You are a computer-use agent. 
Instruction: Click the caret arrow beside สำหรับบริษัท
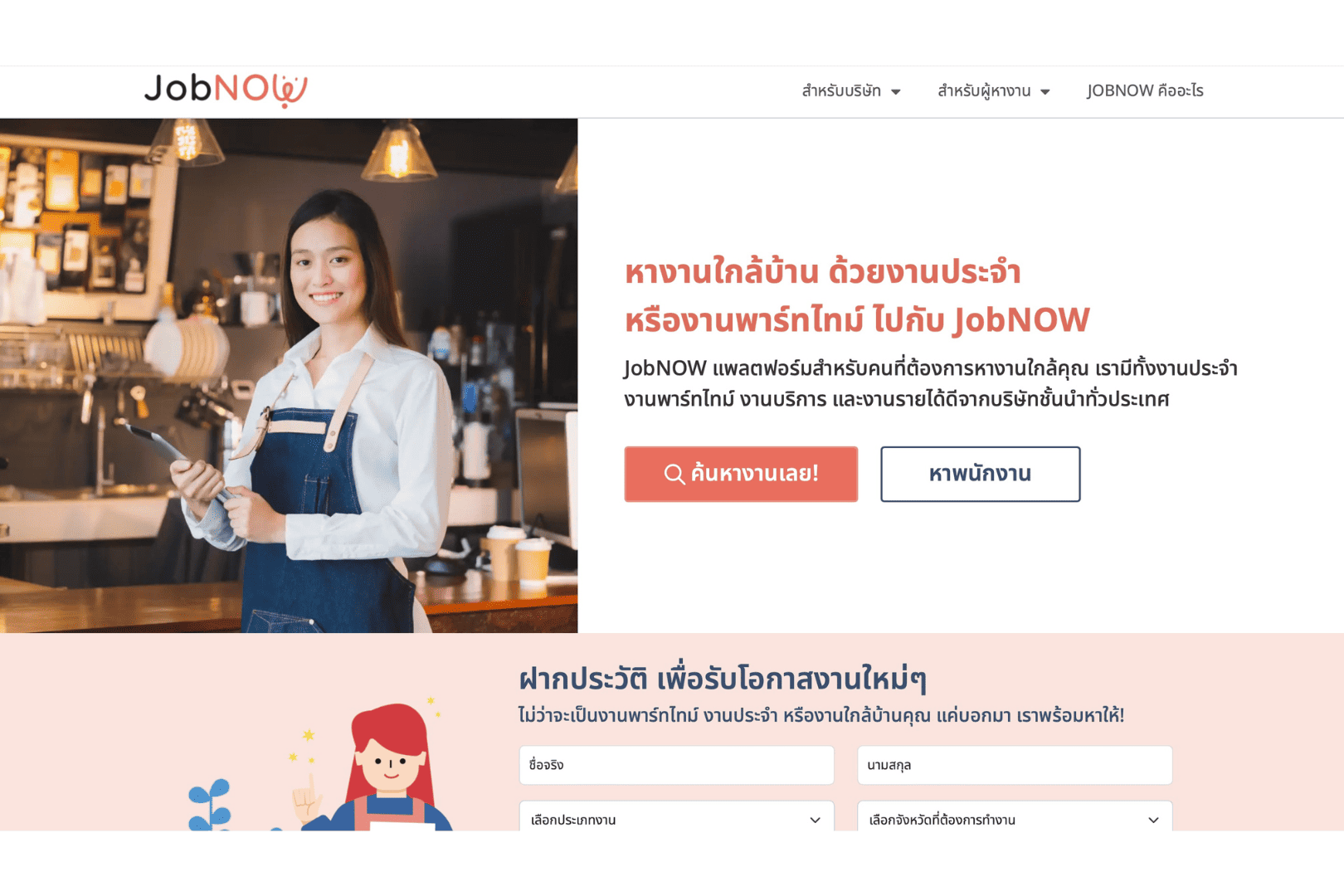click(x=896, y=92)
